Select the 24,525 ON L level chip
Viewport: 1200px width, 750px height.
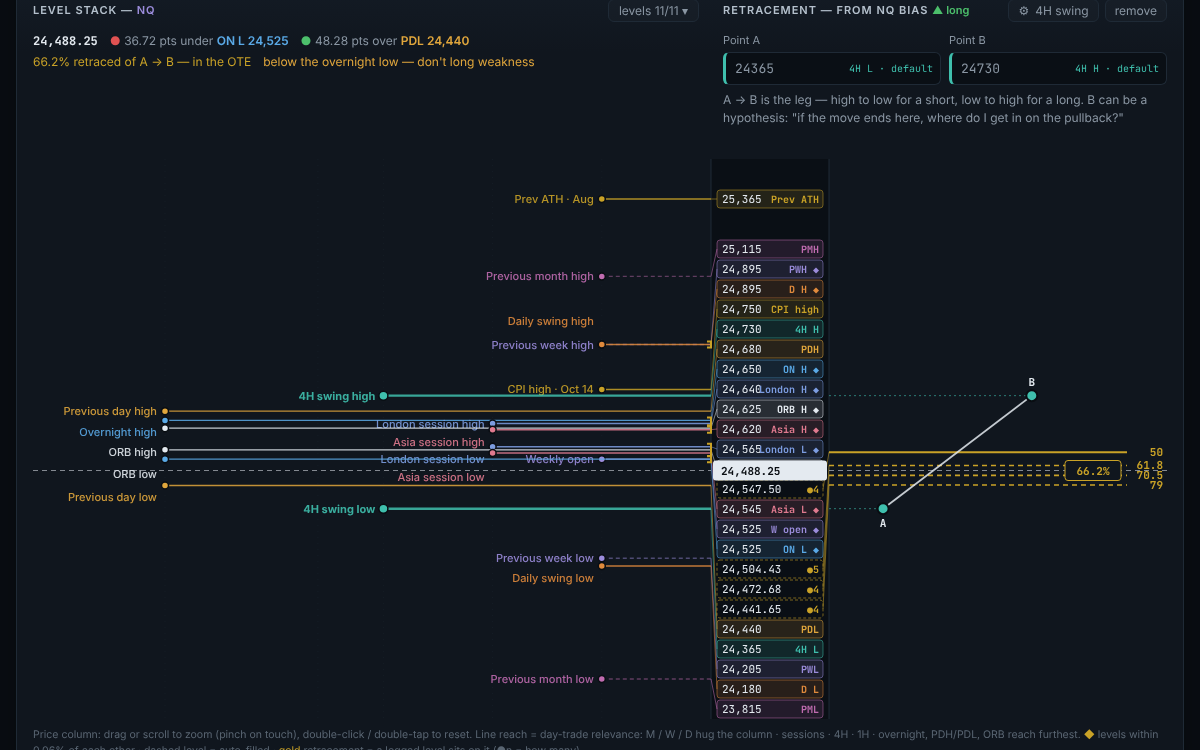click(x=770, y=549)
